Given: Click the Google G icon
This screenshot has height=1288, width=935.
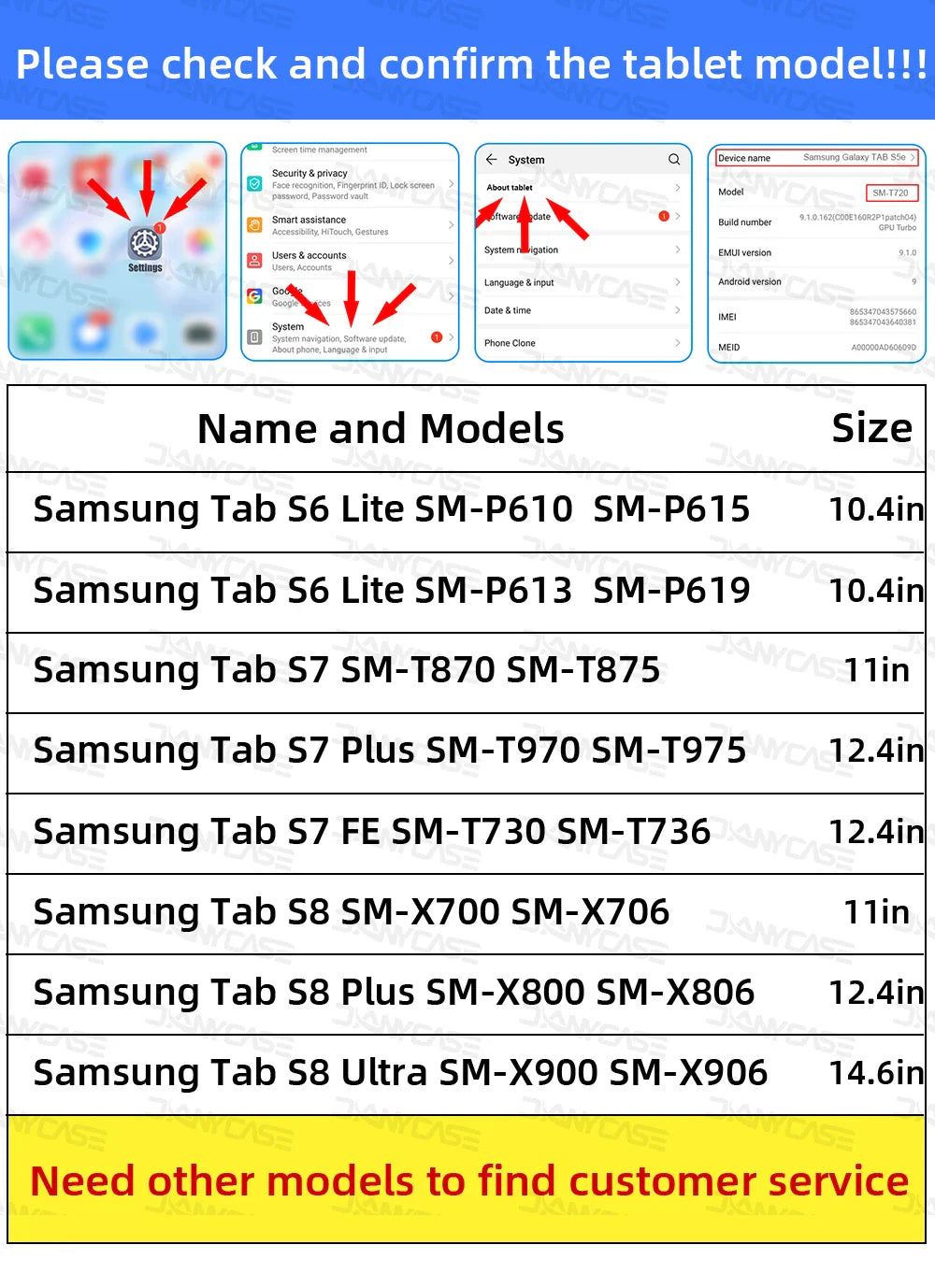Looking at the screenshot, I should [253, 295].
